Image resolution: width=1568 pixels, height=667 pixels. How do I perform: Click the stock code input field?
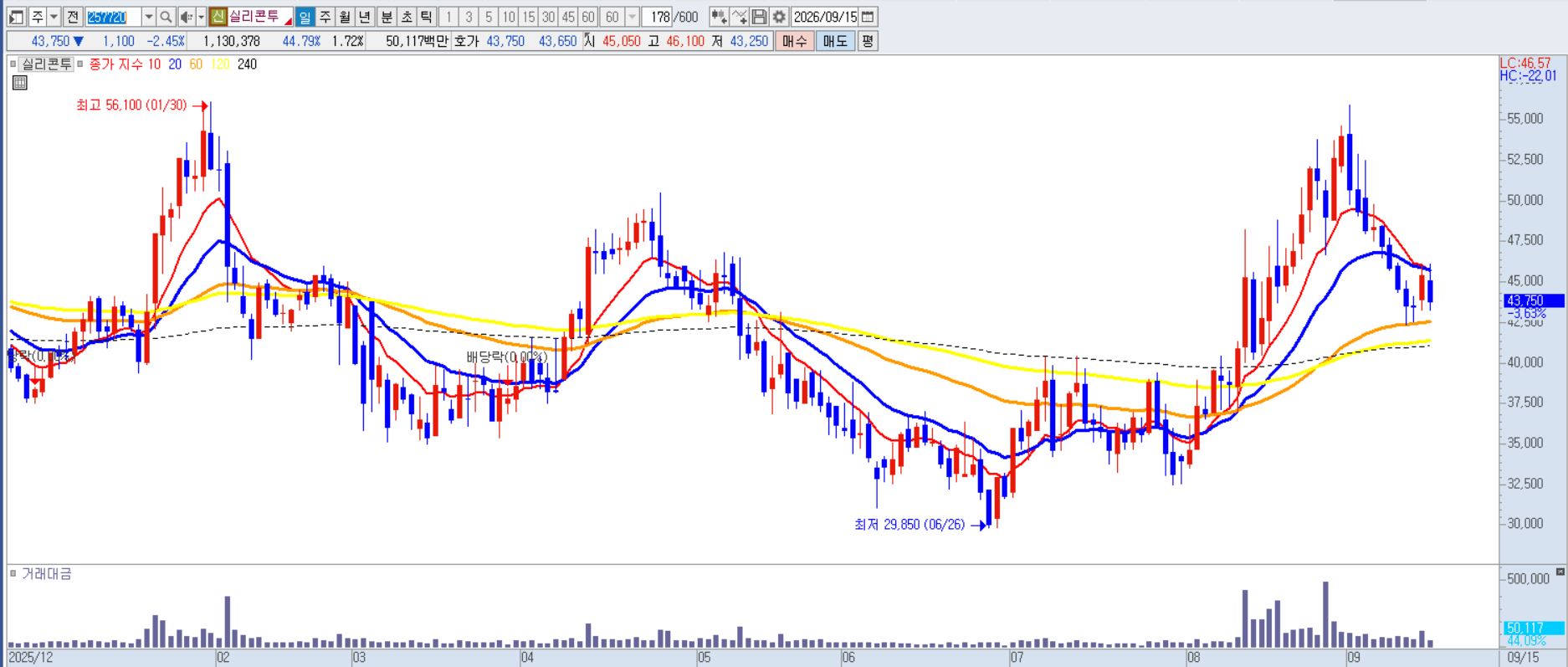click(x=114, y=17)
